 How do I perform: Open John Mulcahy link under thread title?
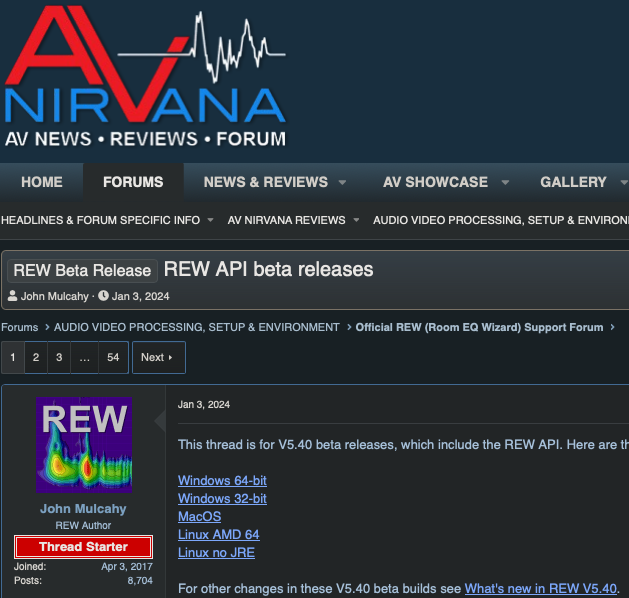(x=55, y=296)
